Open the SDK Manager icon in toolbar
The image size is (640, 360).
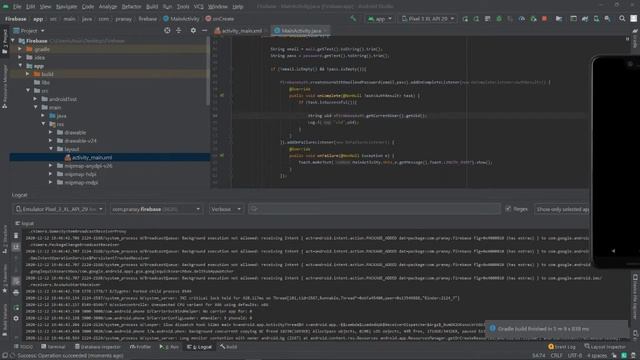pyautogui.click(x=608, y=19)
